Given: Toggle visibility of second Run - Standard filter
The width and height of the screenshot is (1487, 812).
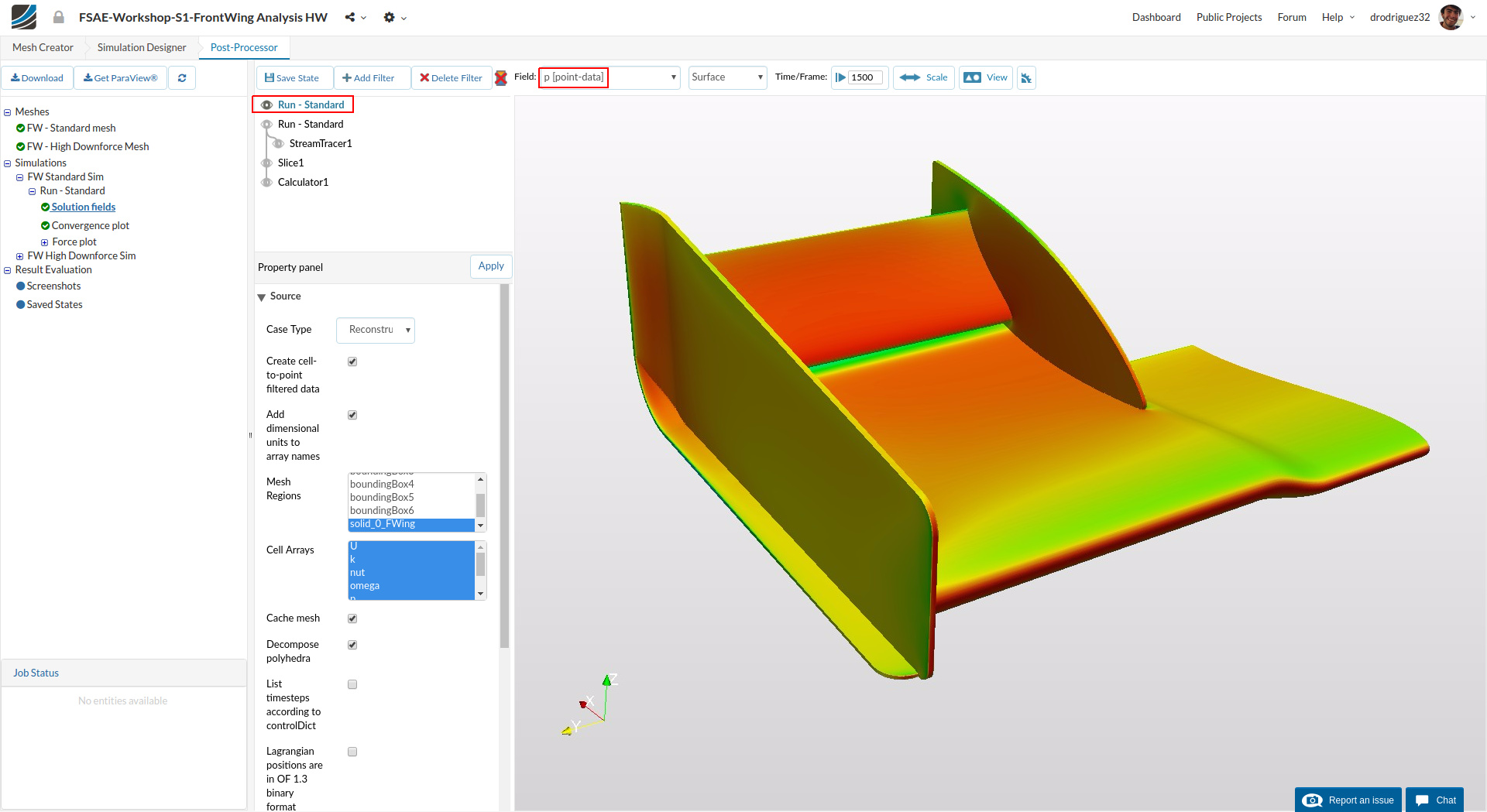Looking at the screenshot, I should pos(266,125).
